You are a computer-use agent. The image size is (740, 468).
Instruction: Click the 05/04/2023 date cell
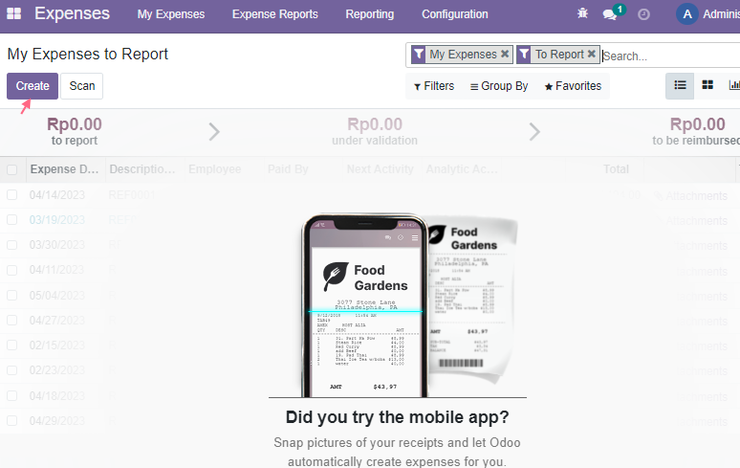pos(57,296)
